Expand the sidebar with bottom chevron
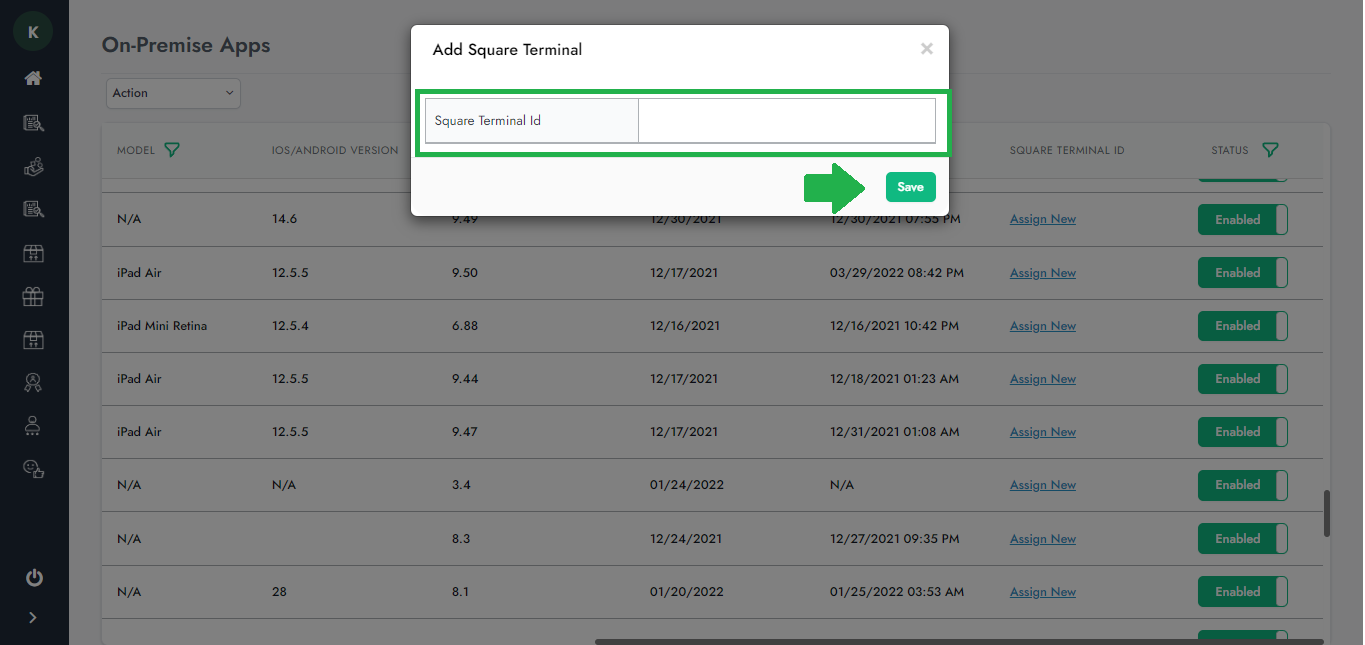 coord(33,618)
